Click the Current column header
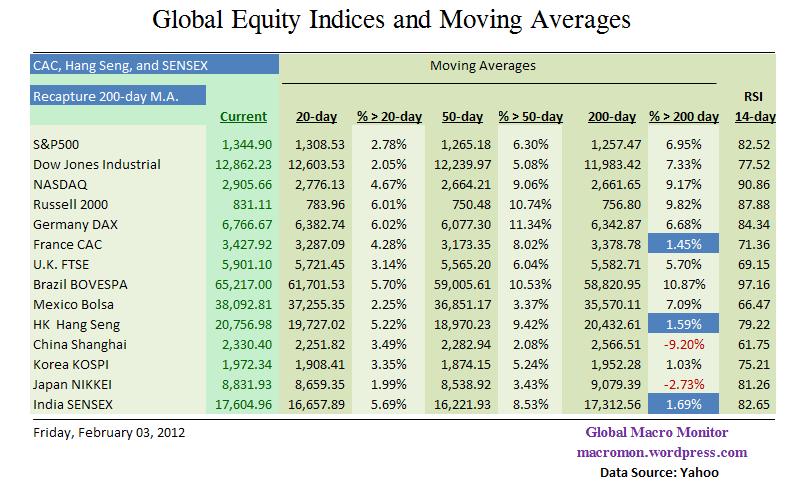The width and height of the screenshot is (796, 482). (x=244, y=117)
